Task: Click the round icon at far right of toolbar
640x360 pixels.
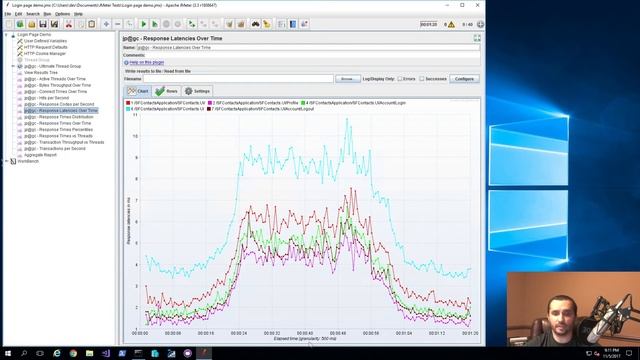Action: click(x=480, y=24)
